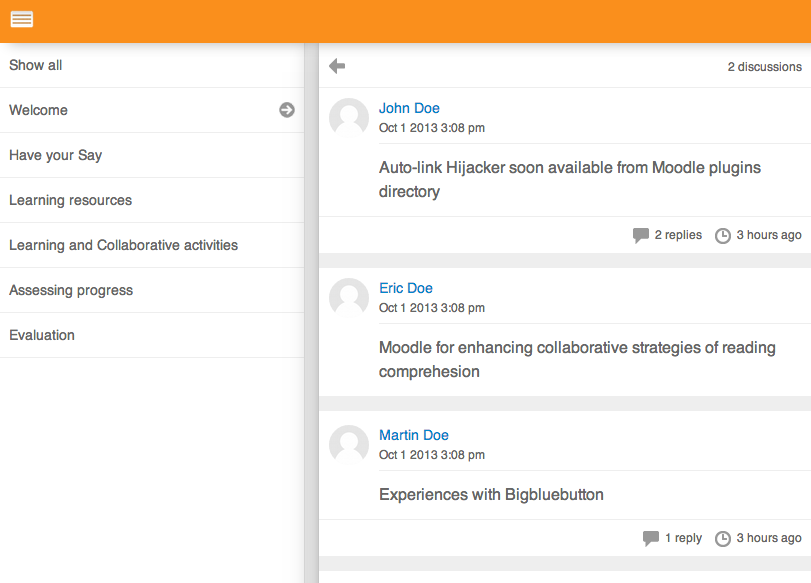Click Martin Doe's avatar picture
Viewport: 811px width, 583px height.
coord(349,445)
